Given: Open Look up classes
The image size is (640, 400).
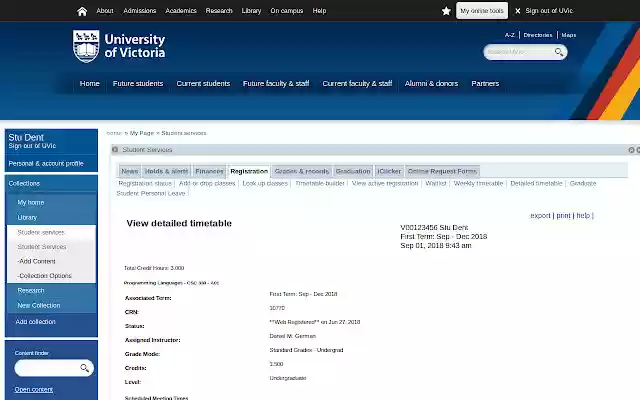Looking at the screenshot, I should pyautogui.click(x=265, y=184).
